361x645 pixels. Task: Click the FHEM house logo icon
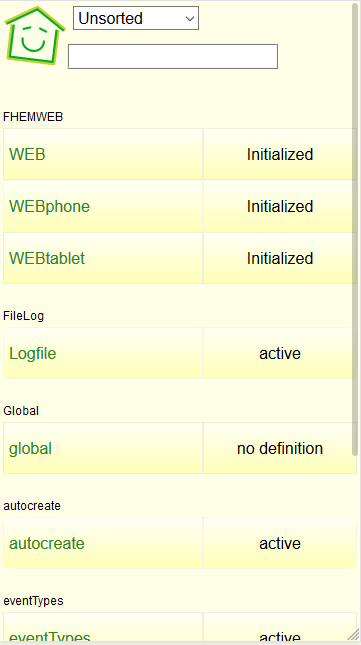pyautogui.click(x=35, y=35)
